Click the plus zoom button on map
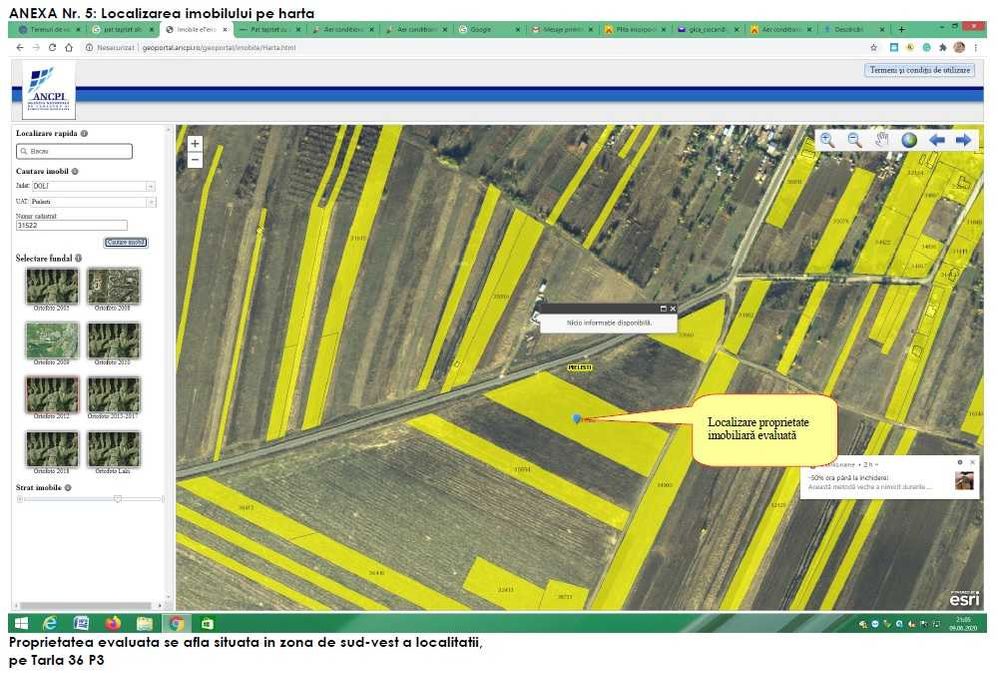The width and height of the screenshot is (1000, 673). click(195, 144)
